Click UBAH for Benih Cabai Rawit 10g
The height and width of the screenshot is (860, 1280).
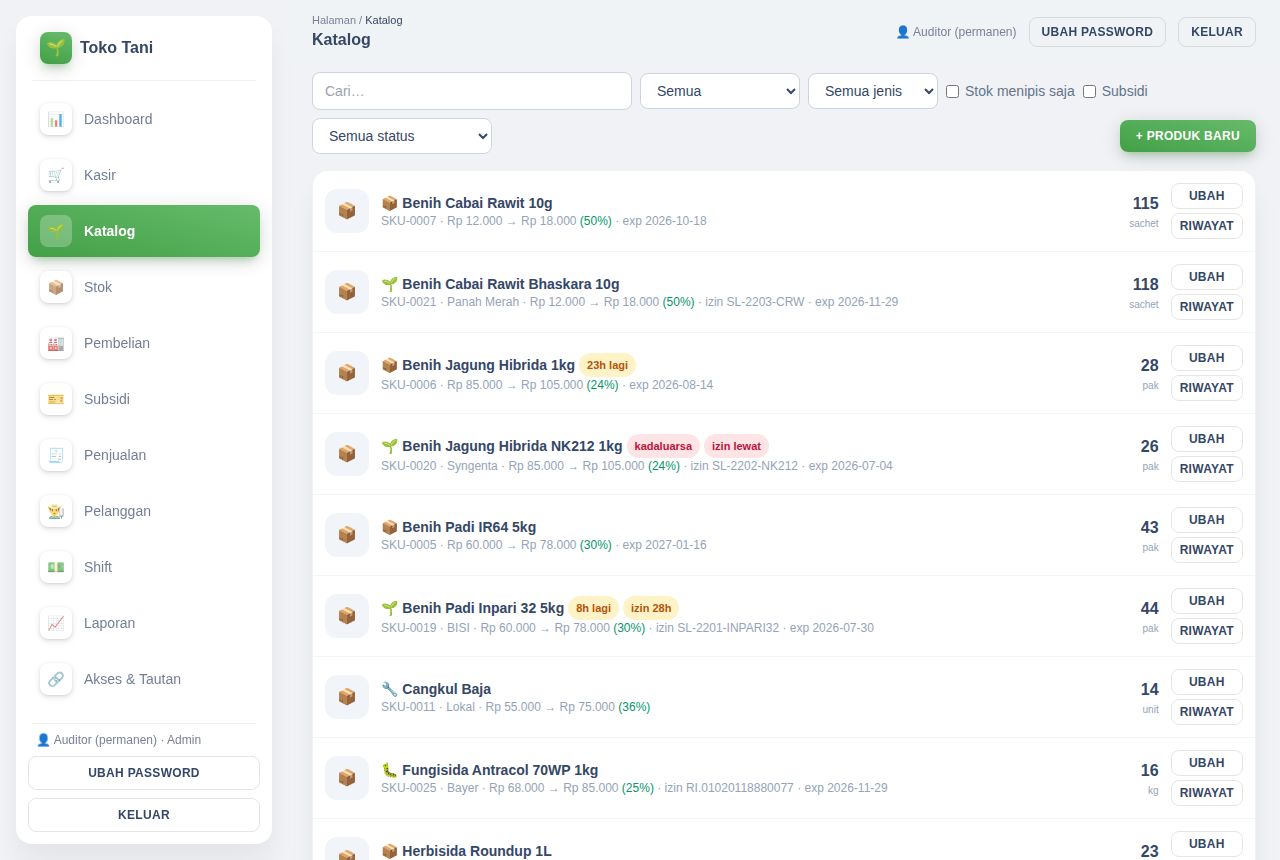coord(1207,196)
